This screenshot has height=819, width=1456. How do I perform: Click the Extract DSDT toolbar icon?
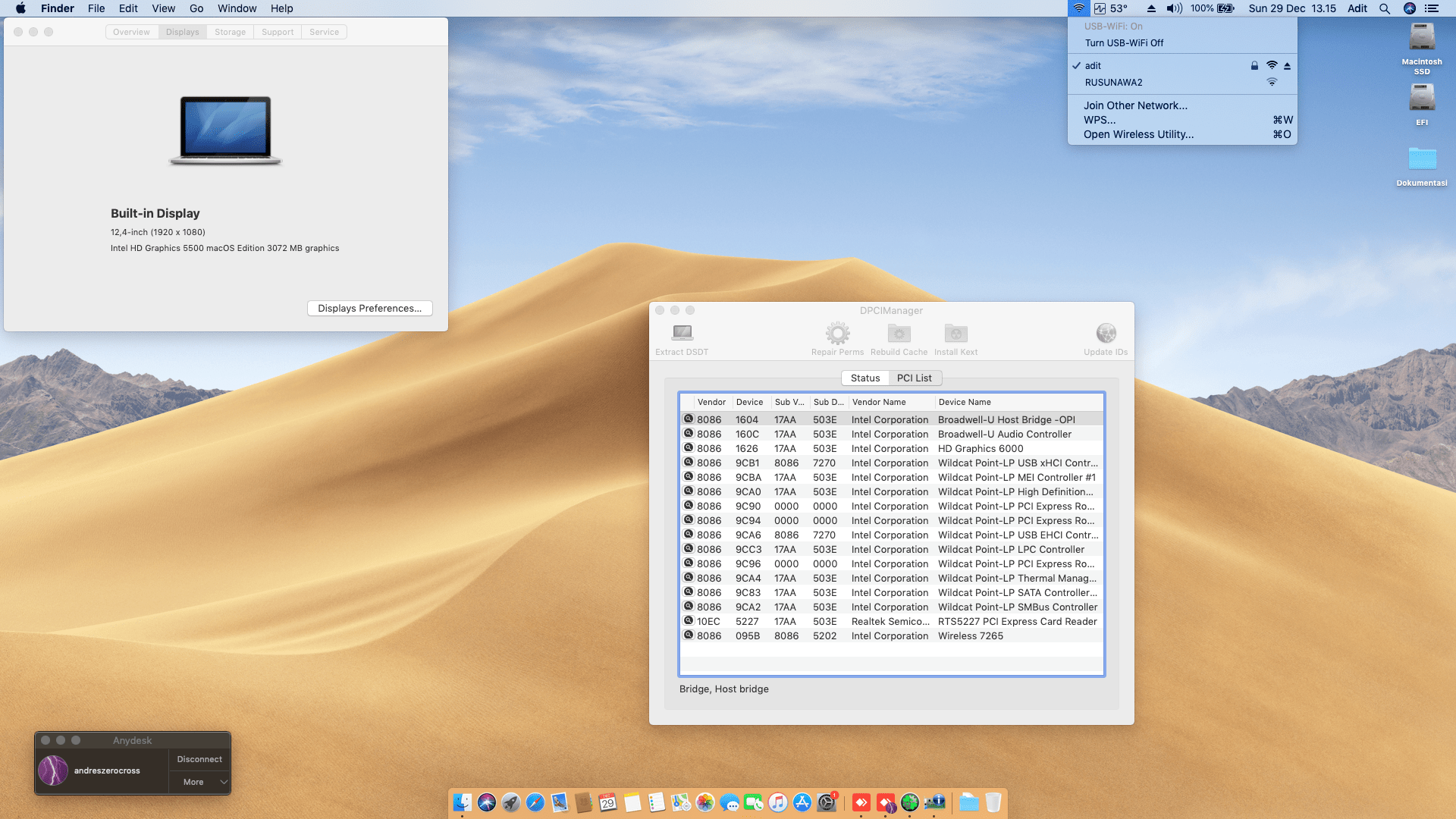pos(682,333)
